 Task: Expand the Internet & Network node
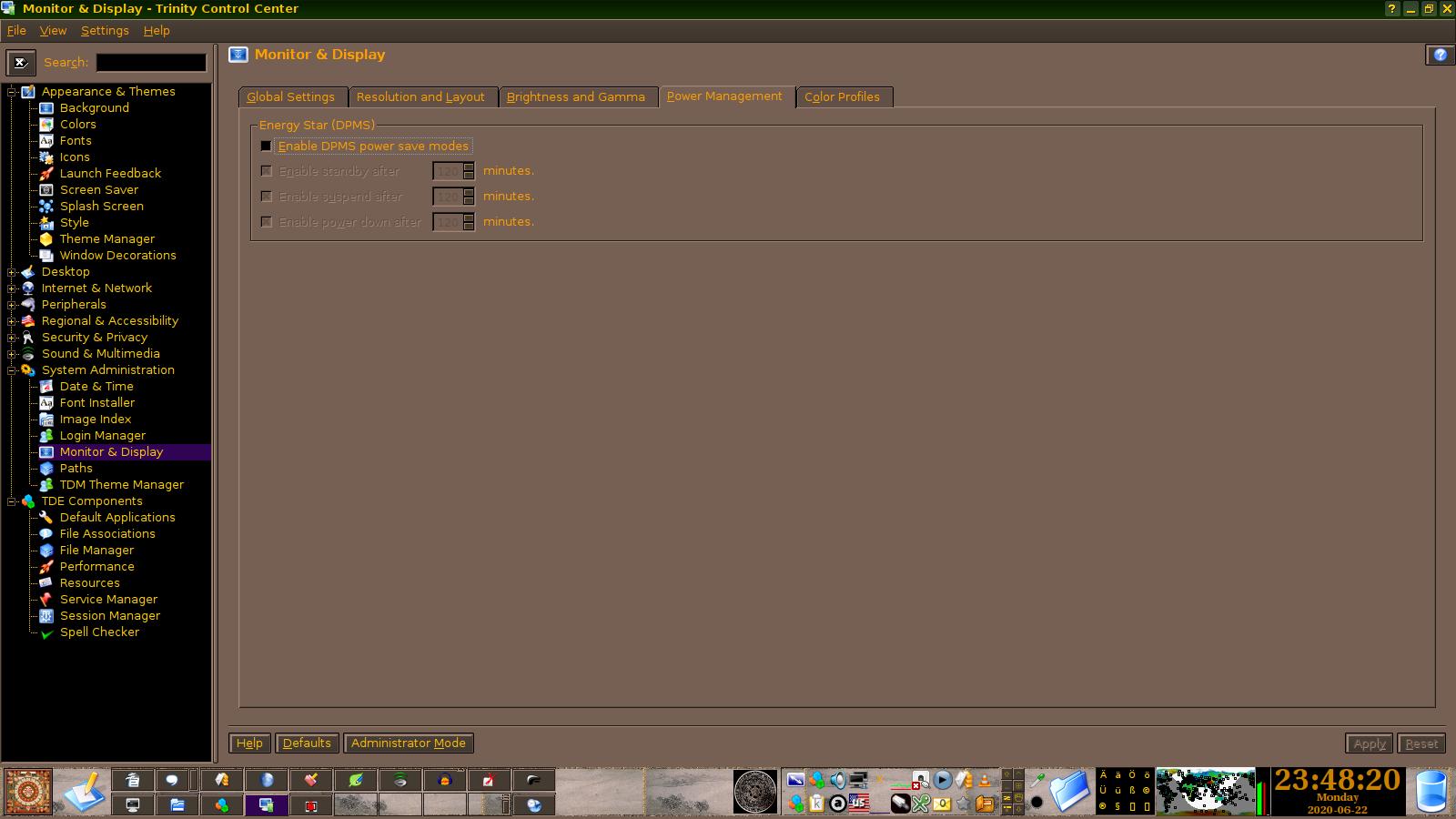click(12, 288)
